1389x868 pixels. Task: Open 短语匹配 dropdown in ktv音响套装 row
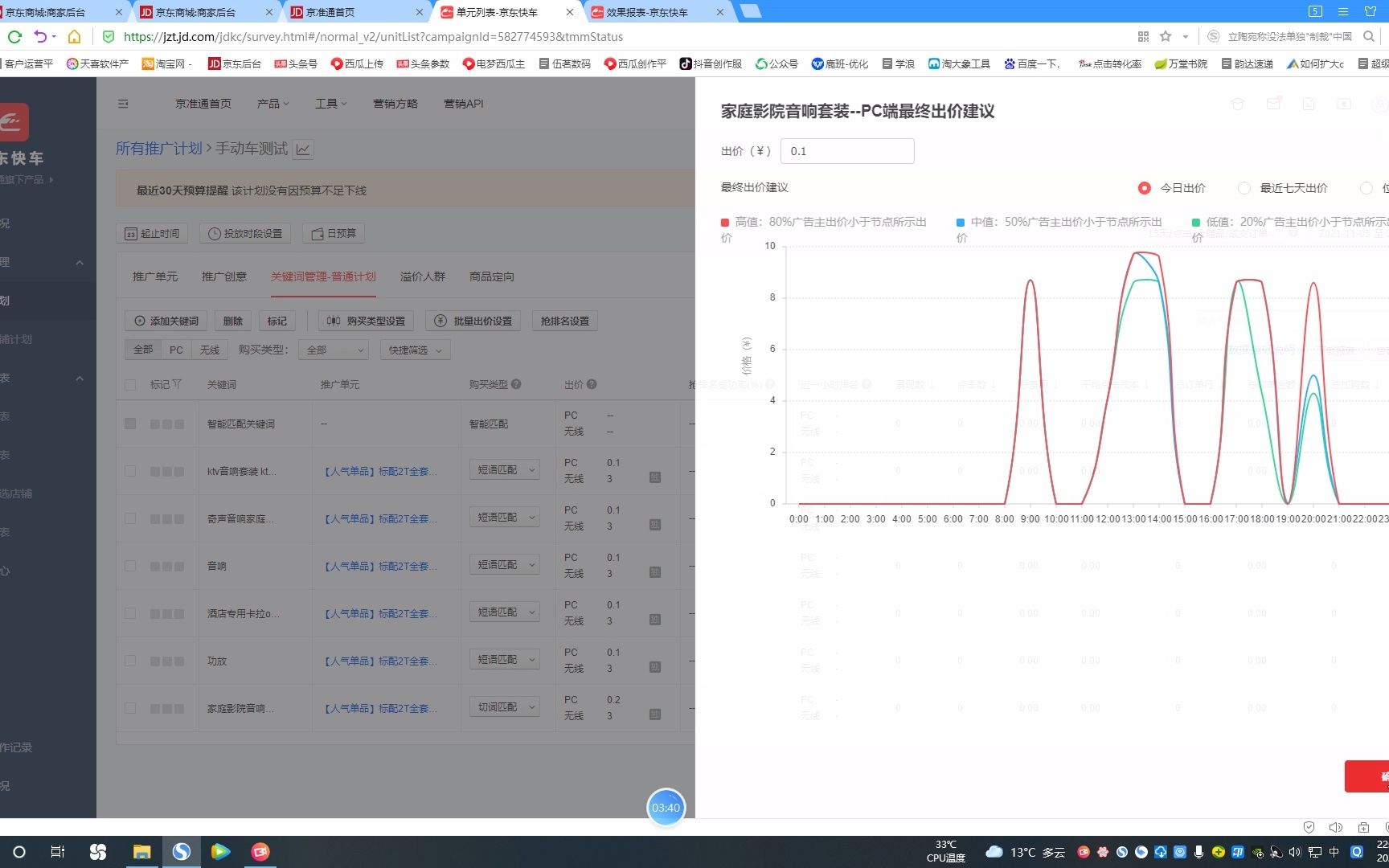504,470
